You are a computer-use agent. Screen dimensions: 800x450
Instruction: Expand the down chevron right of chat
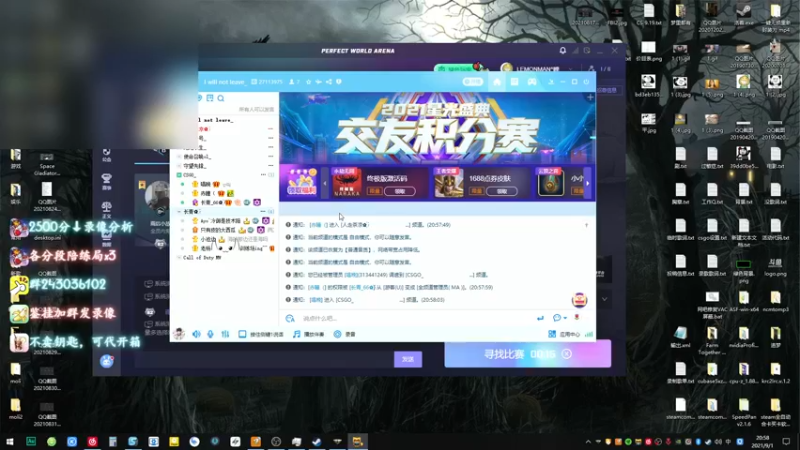(605, 299)
